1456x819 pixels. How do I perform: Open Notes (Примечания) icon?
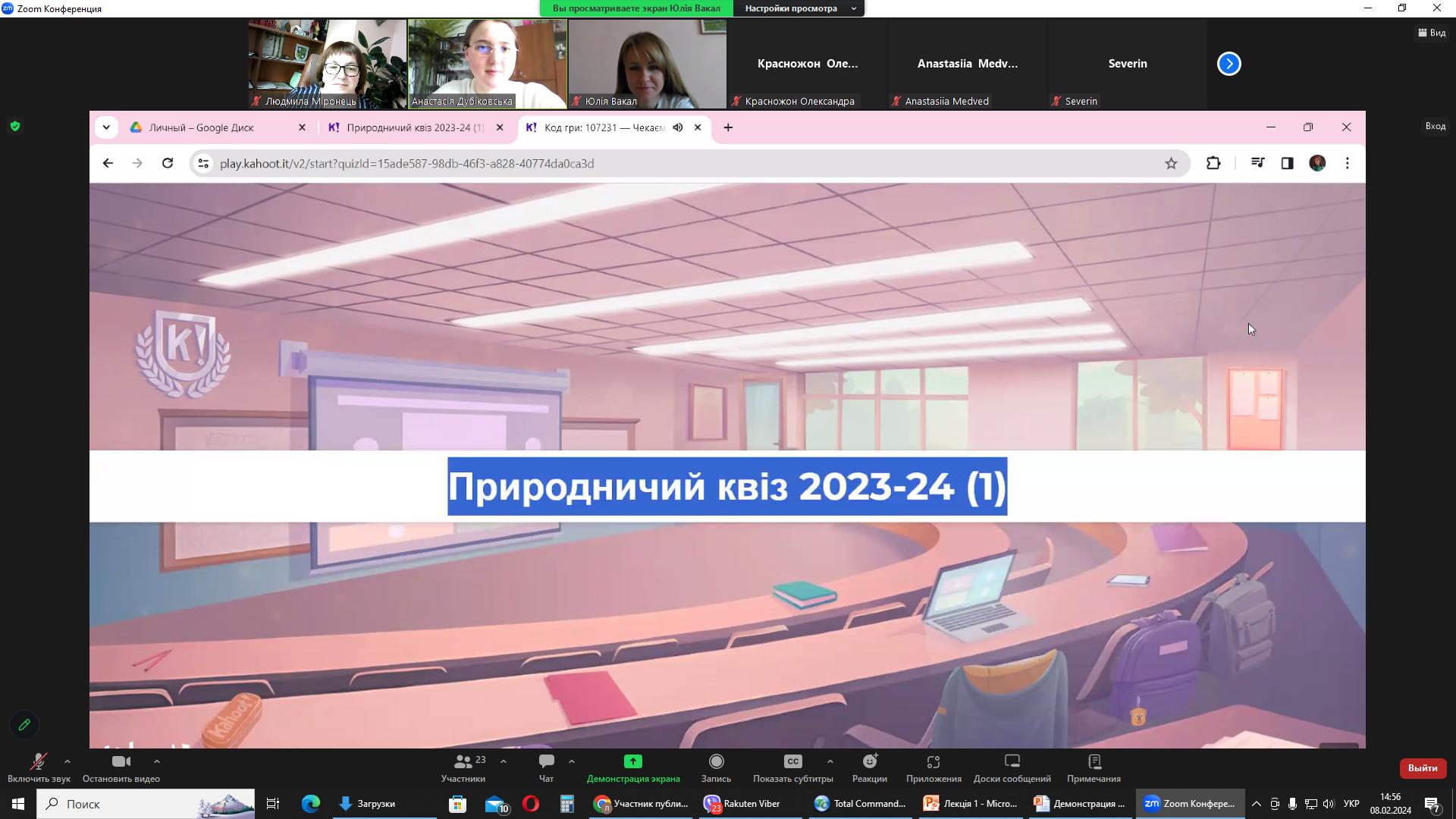coord(1093,761)
